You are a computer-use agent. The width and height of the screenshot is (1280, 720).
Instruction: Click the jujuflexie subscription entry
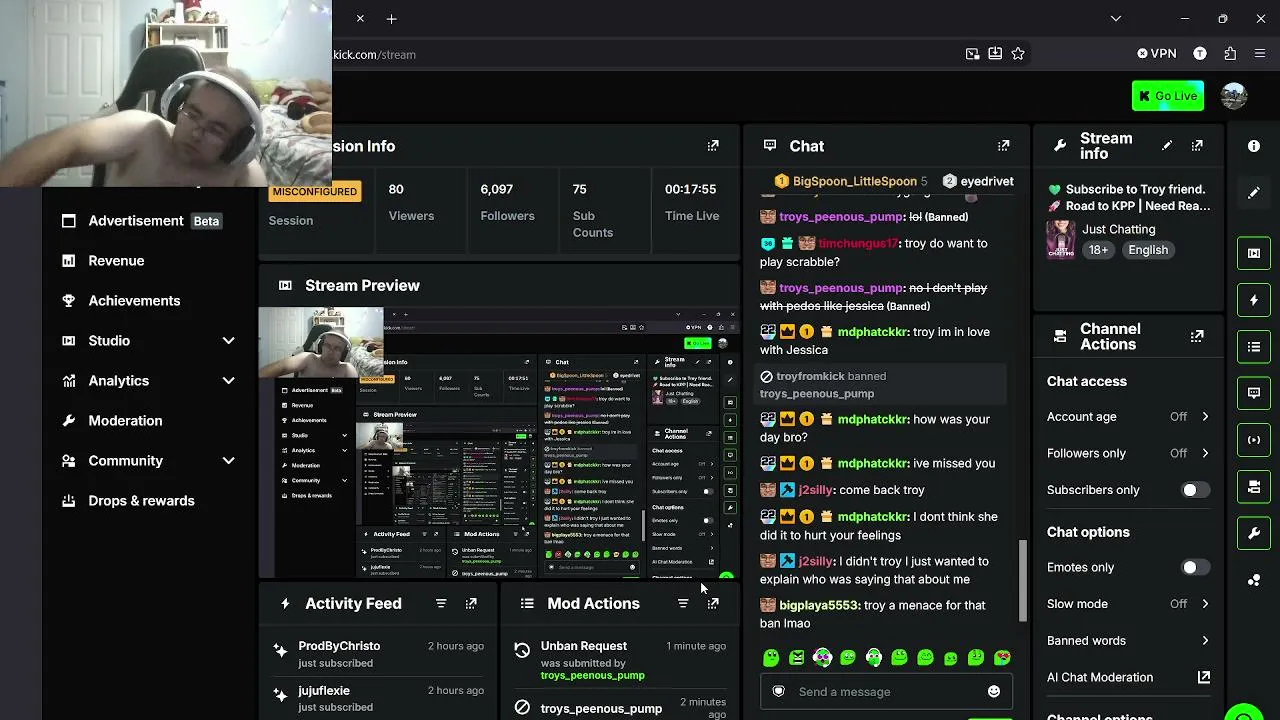tap(378, 698)
